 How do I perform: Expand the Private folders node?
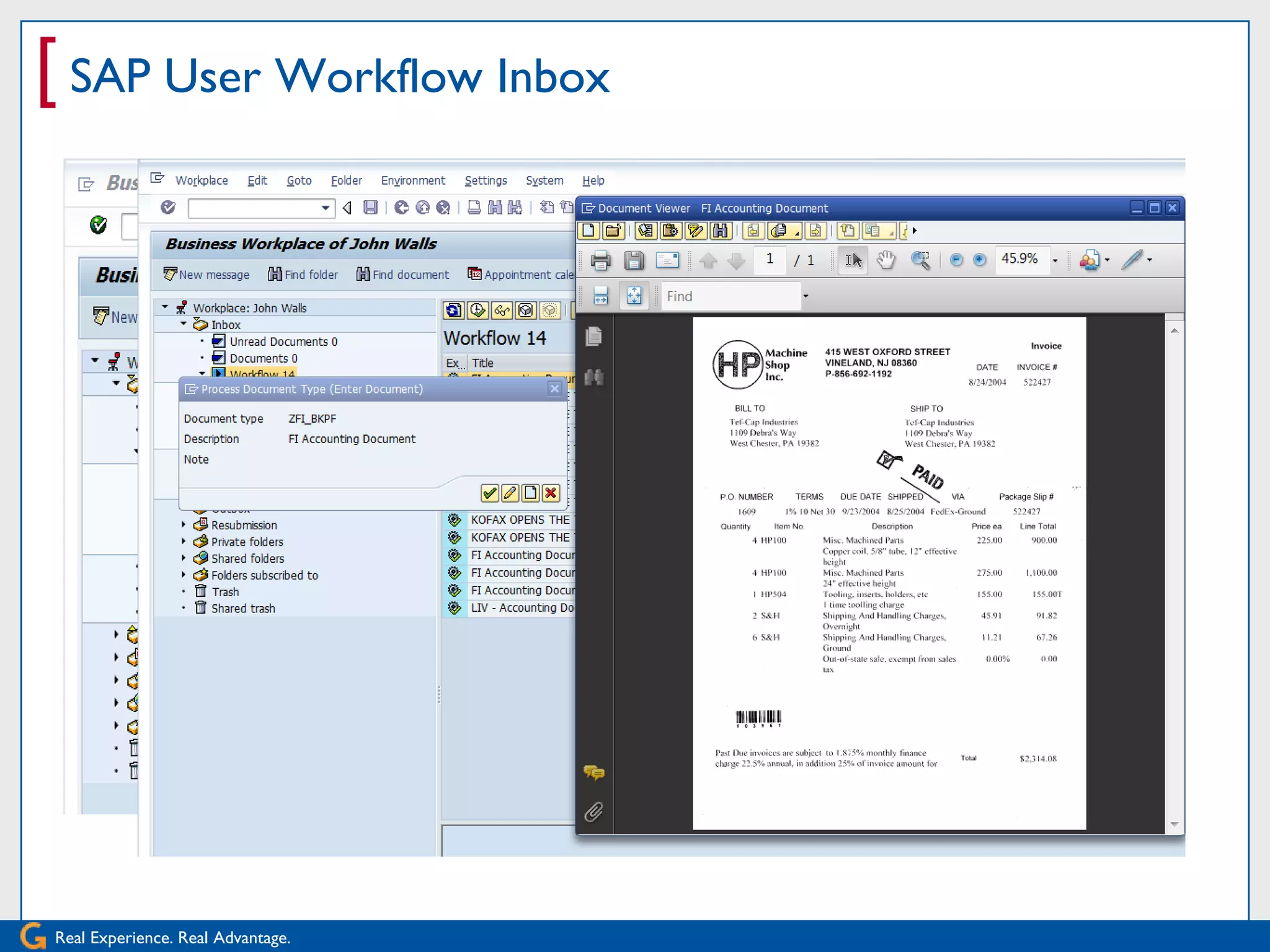pyautogui.click(x=184, y=541)
